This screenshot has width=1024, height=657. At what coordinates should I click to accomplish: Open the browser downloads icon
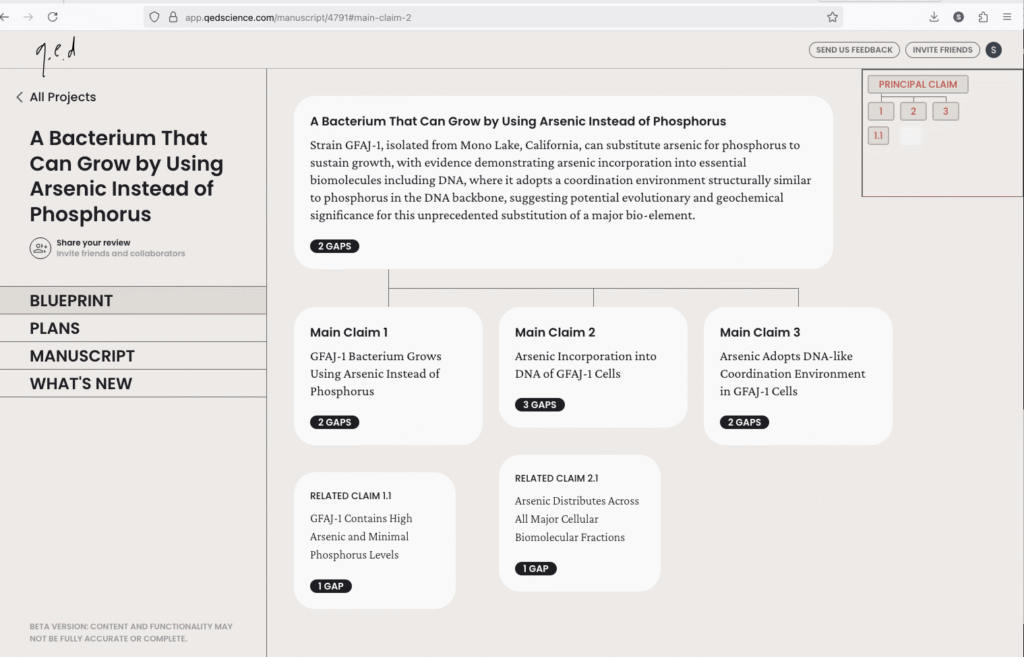934,16
